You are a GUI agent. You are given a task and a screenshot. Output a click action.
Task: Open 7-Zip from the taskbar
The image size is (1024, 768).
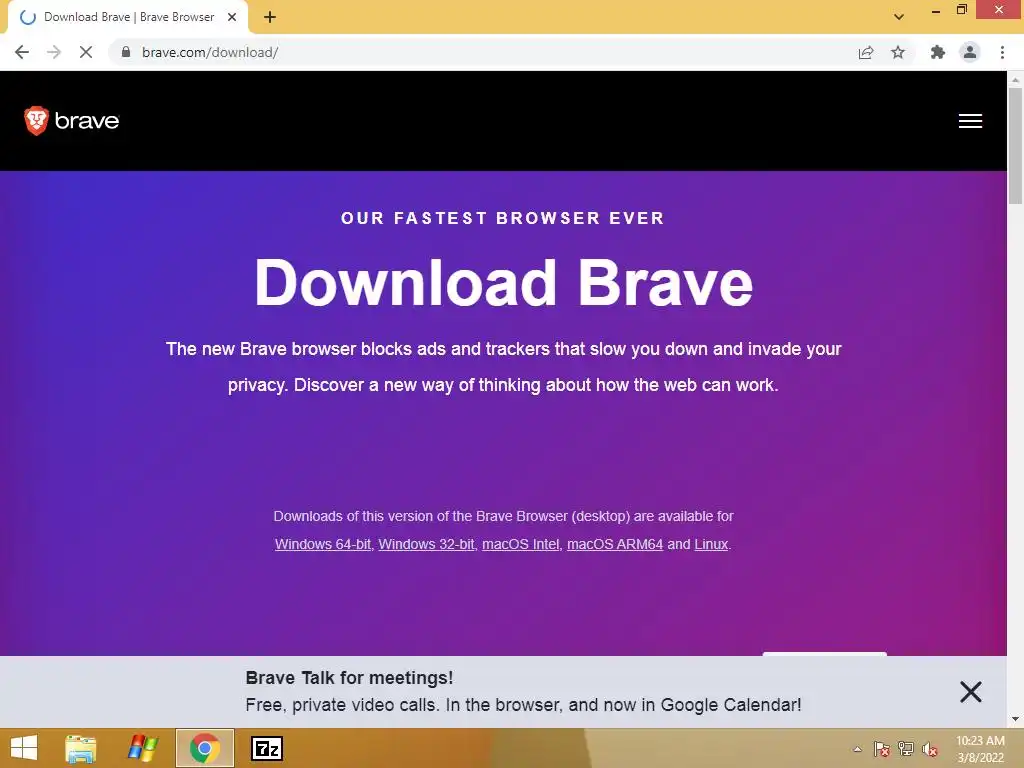tap(266, 748)
